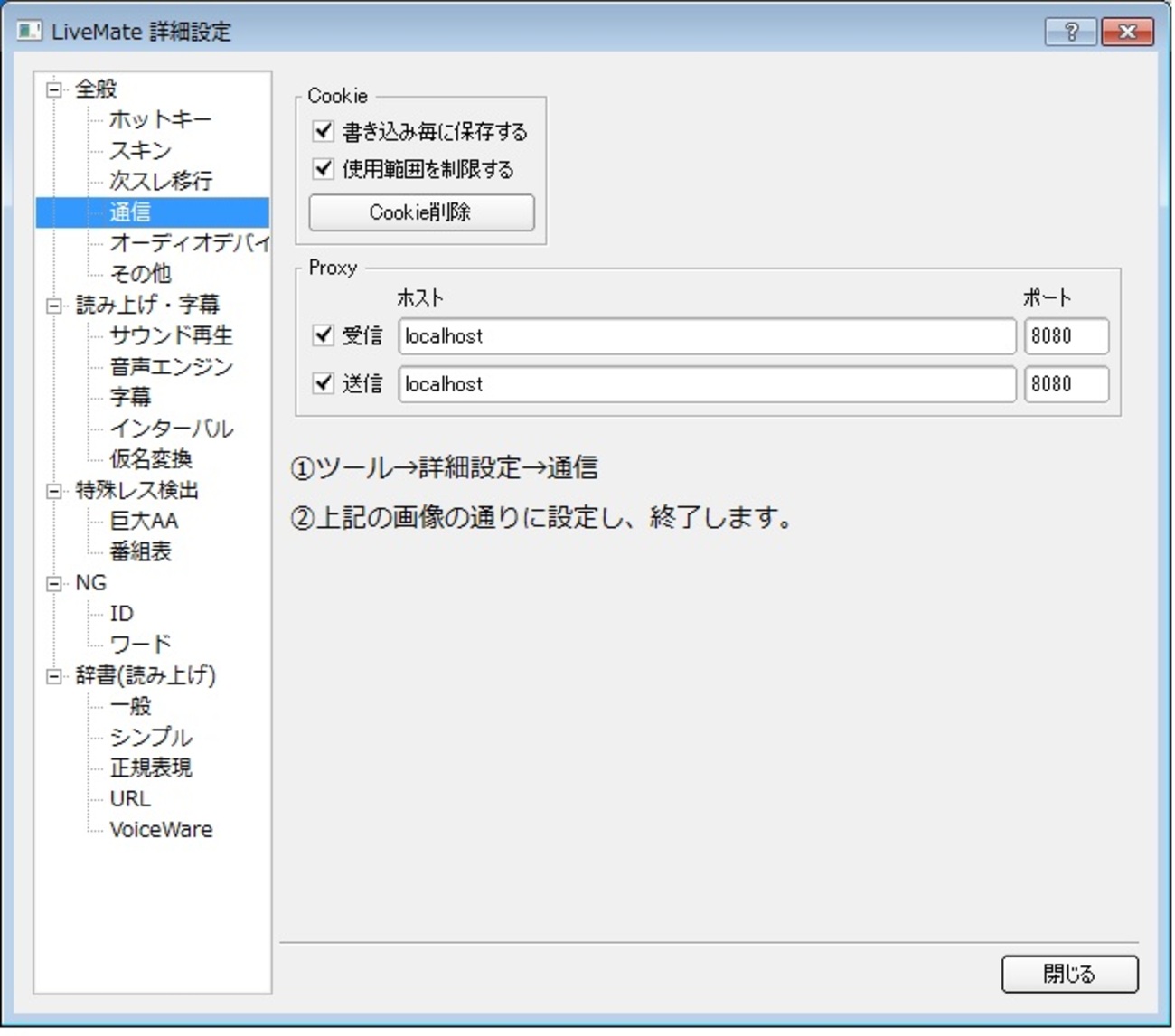The width and height of the screenshot is (1175, 1036).
Task: Open the スキン settings page
Action: [x=137, y=150]
